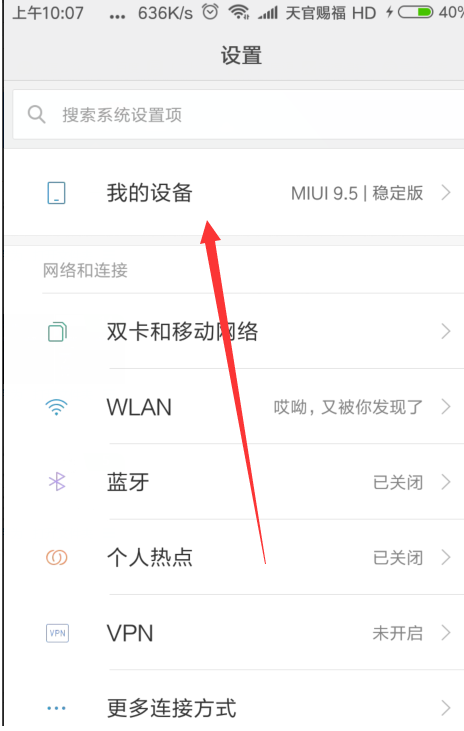
Task: Tap the WLAN network name 哎呦，又被你发现了
Action: [x=348, y=407]
